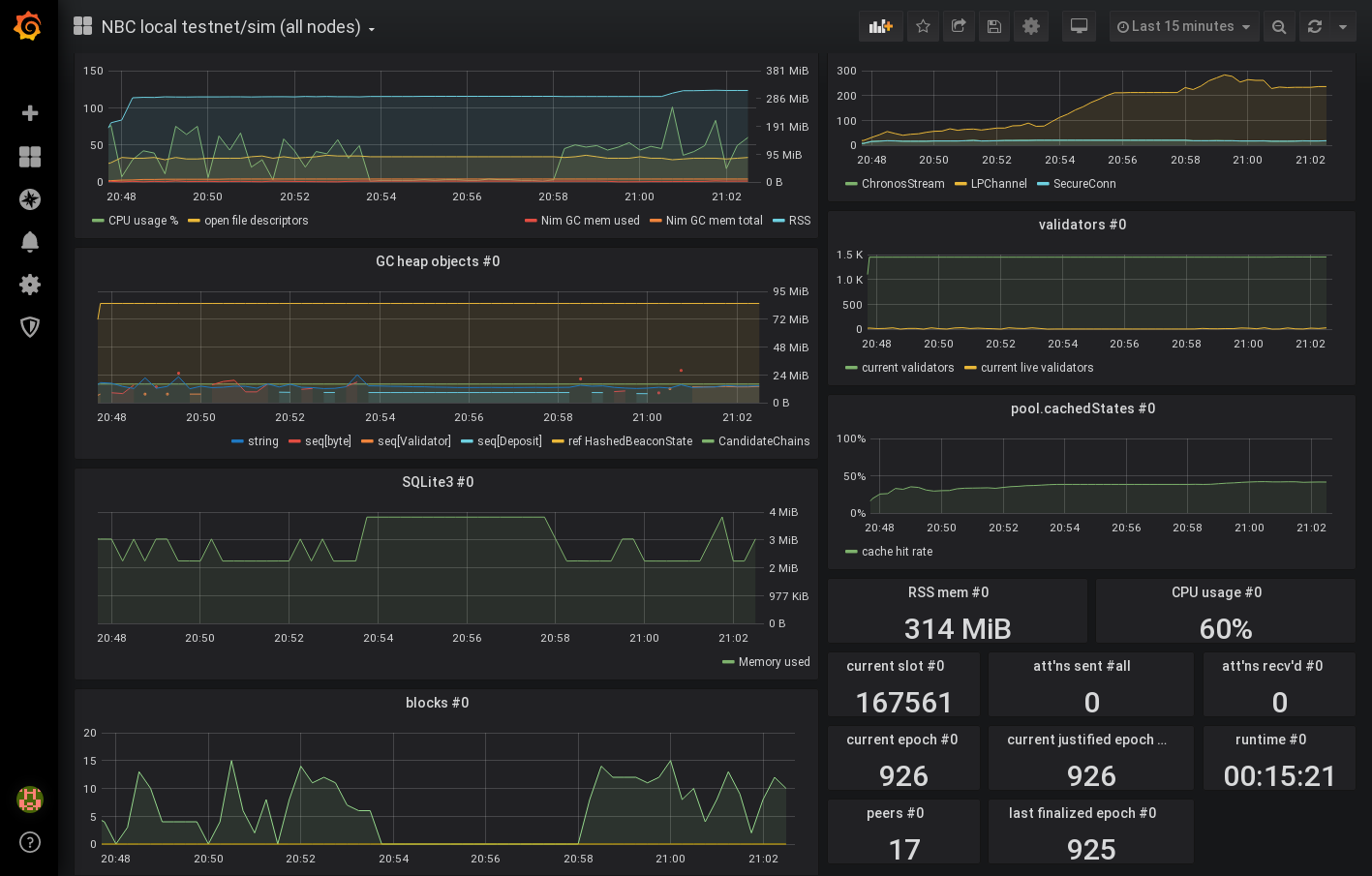Click the 925 last finalized epoch value
1372x876 pixels.
(x=1091, y=850)
